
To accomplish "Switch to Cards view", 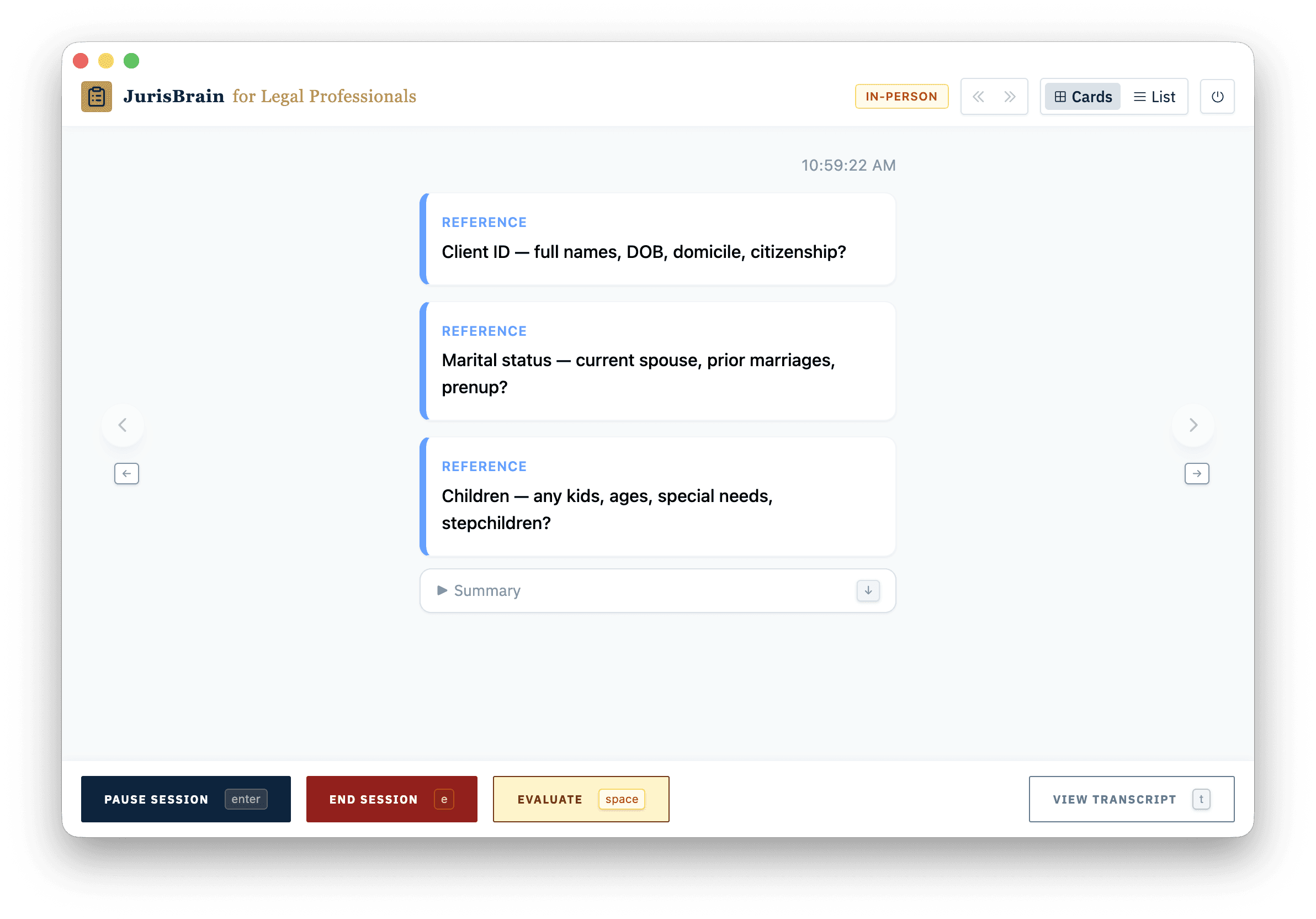I will point(1082,96).
